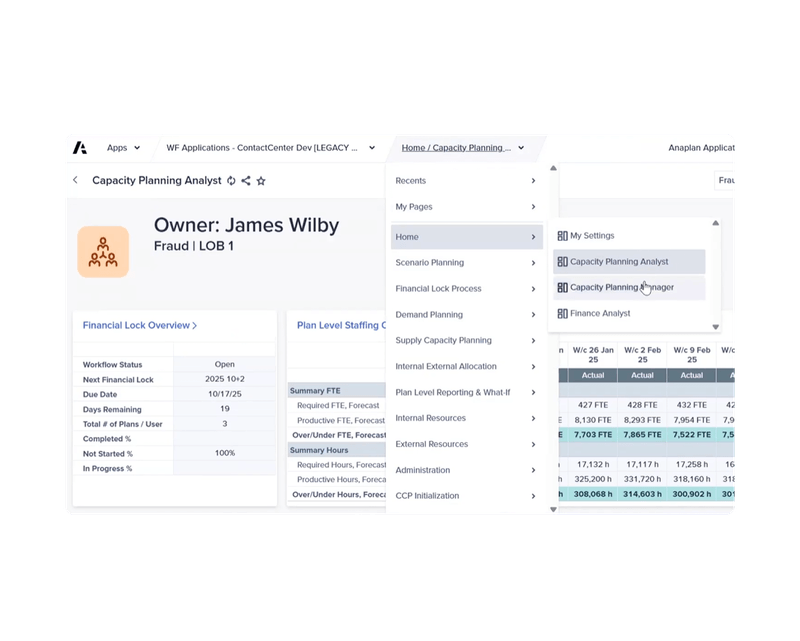Open Internal External Allocation menu item
The width and height of the screenshot is (800, 641).
467,366
